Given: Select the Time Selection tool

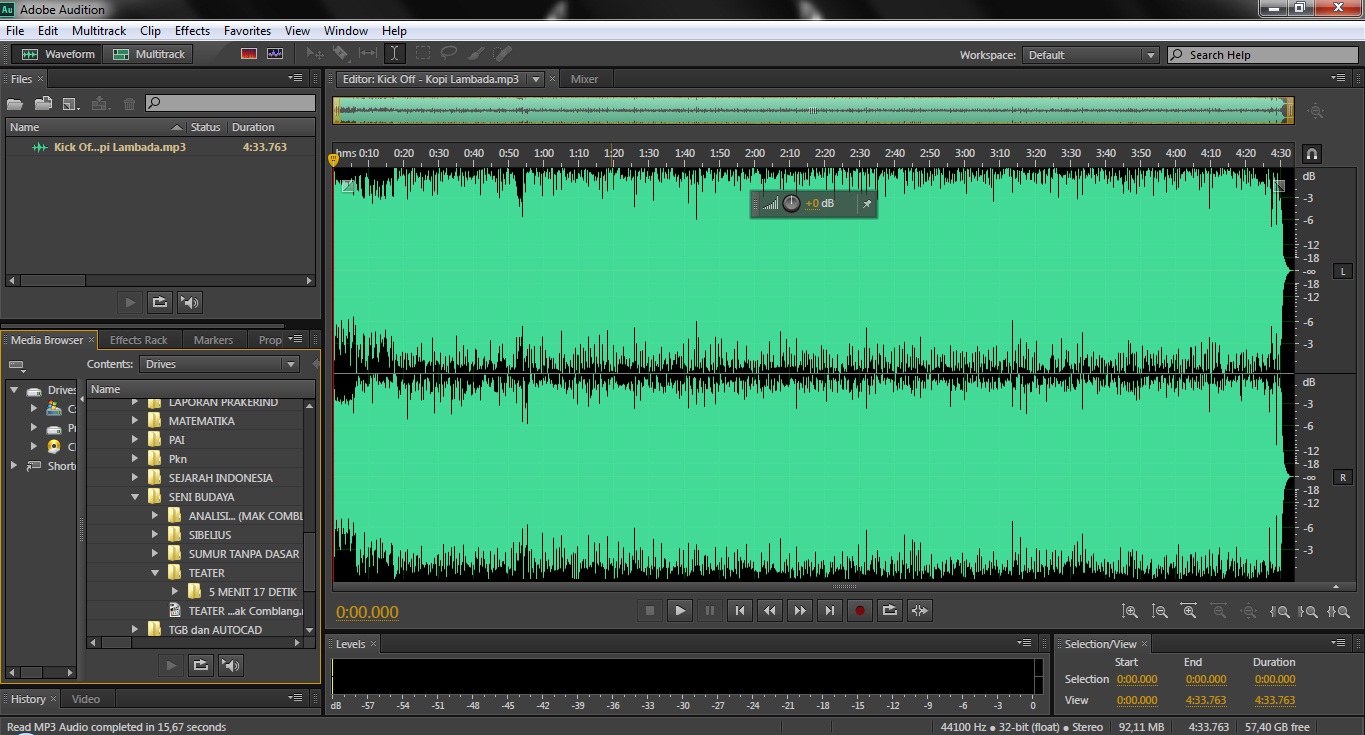Looking at the screenshot, I should [395, 54].
